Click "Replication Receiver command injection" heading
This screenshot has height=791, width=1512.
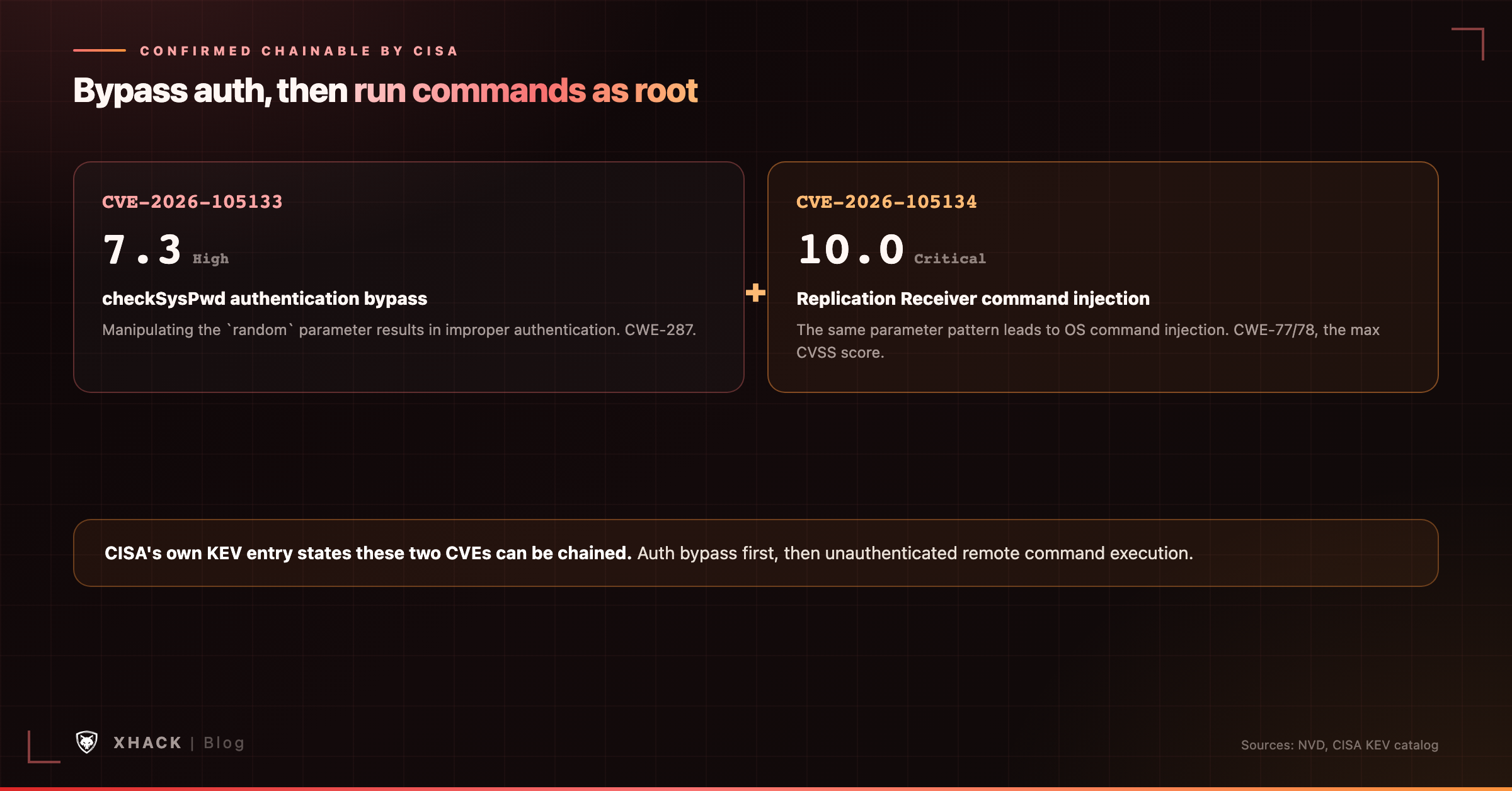tap(973, 299)
